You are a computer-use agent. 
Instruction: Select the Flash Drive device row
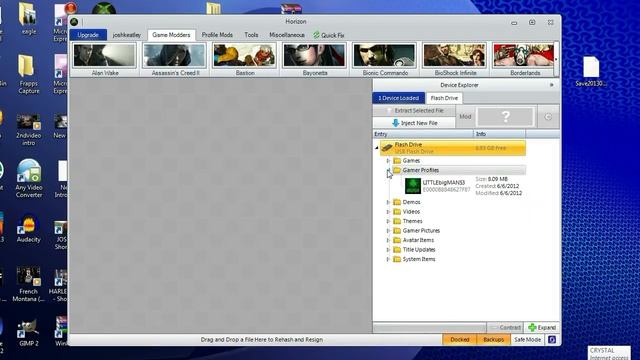pyautogui.click(x=453, y=148)
